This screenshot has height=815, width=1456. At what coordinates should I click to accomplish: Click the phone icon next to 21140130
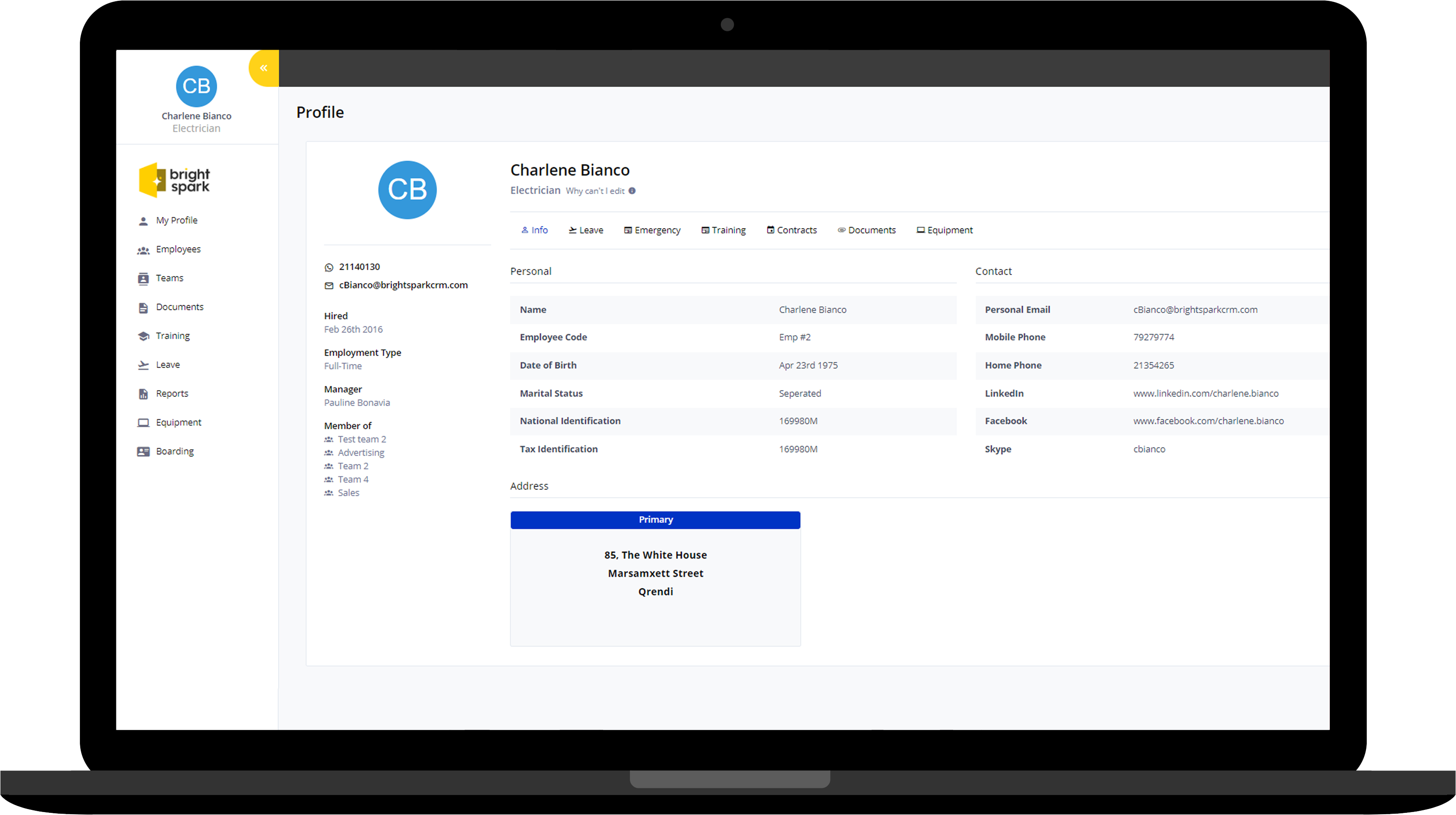[329, 267]
